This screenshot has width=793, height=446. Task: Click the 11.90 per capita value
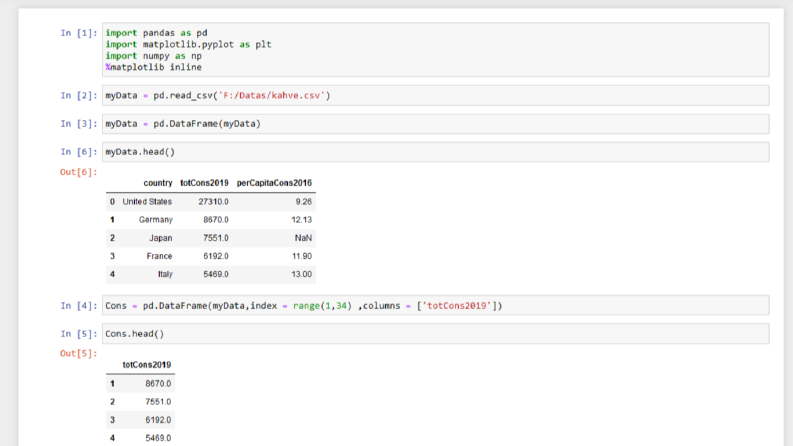[302, 256]
